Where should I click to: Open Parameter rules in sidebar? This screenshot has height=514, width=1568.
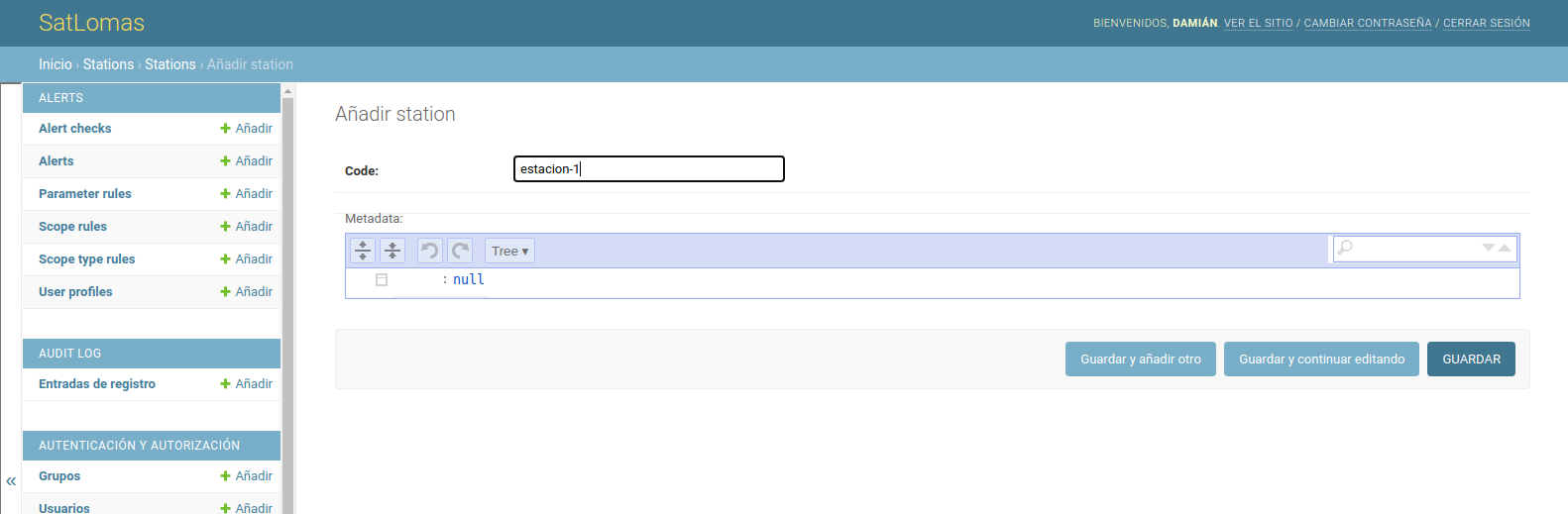[85, 194]
